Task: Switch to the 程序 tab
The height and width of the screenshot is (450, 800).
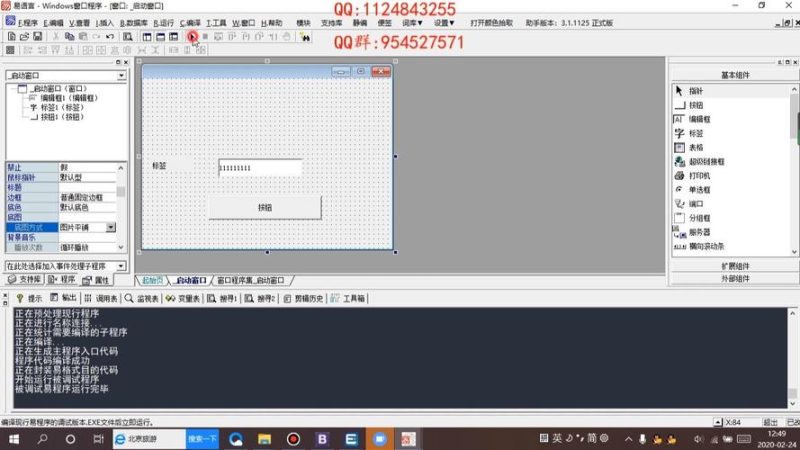Action: (62, 280)
